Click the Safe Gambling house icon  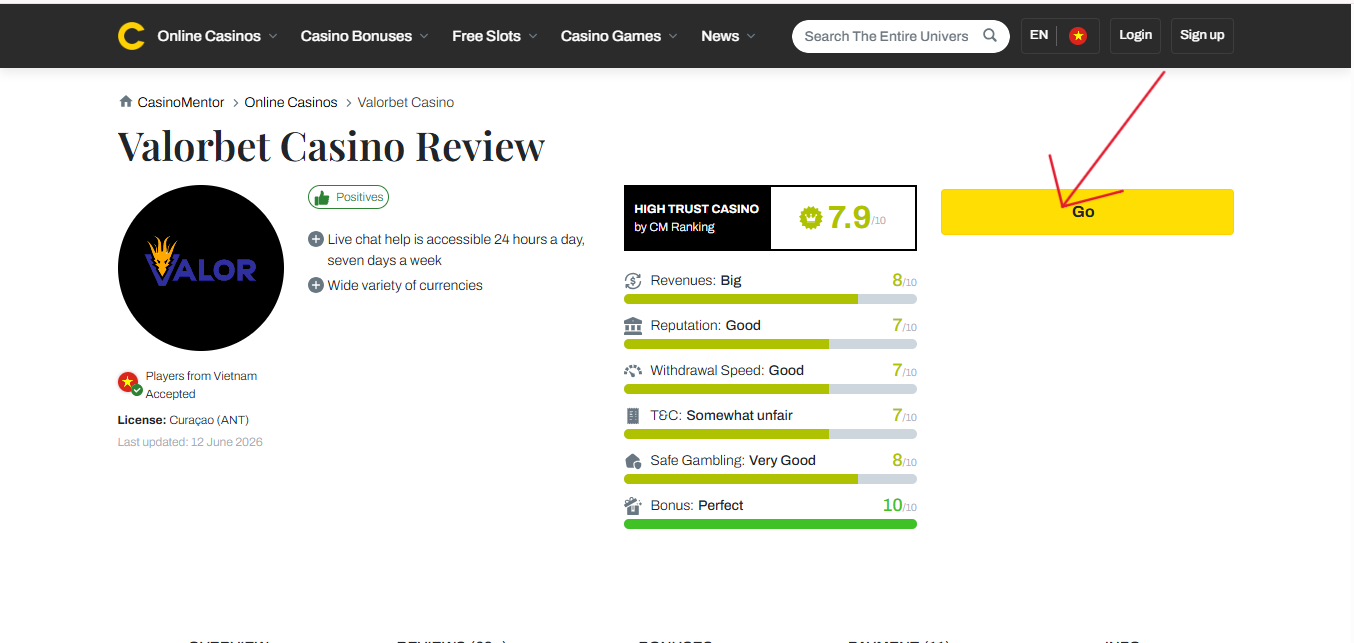(x=633, y=461)
